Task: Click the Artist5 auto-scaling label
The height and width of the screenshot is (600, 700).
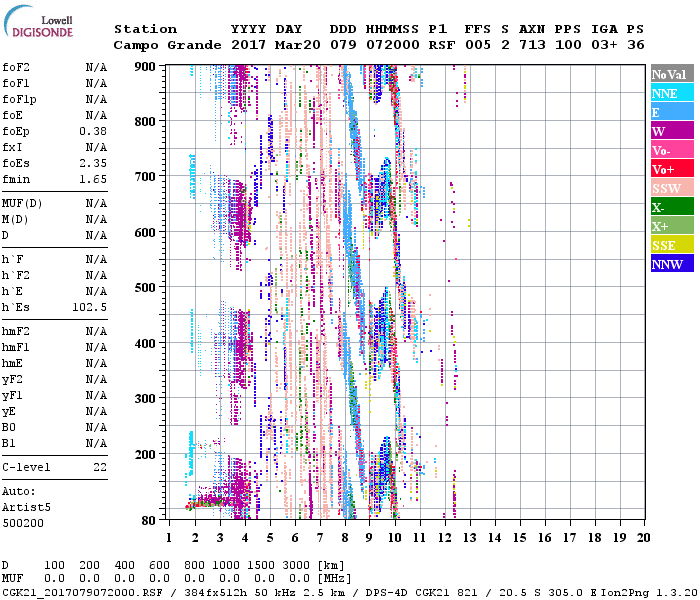Action: [x=26, y=508]
